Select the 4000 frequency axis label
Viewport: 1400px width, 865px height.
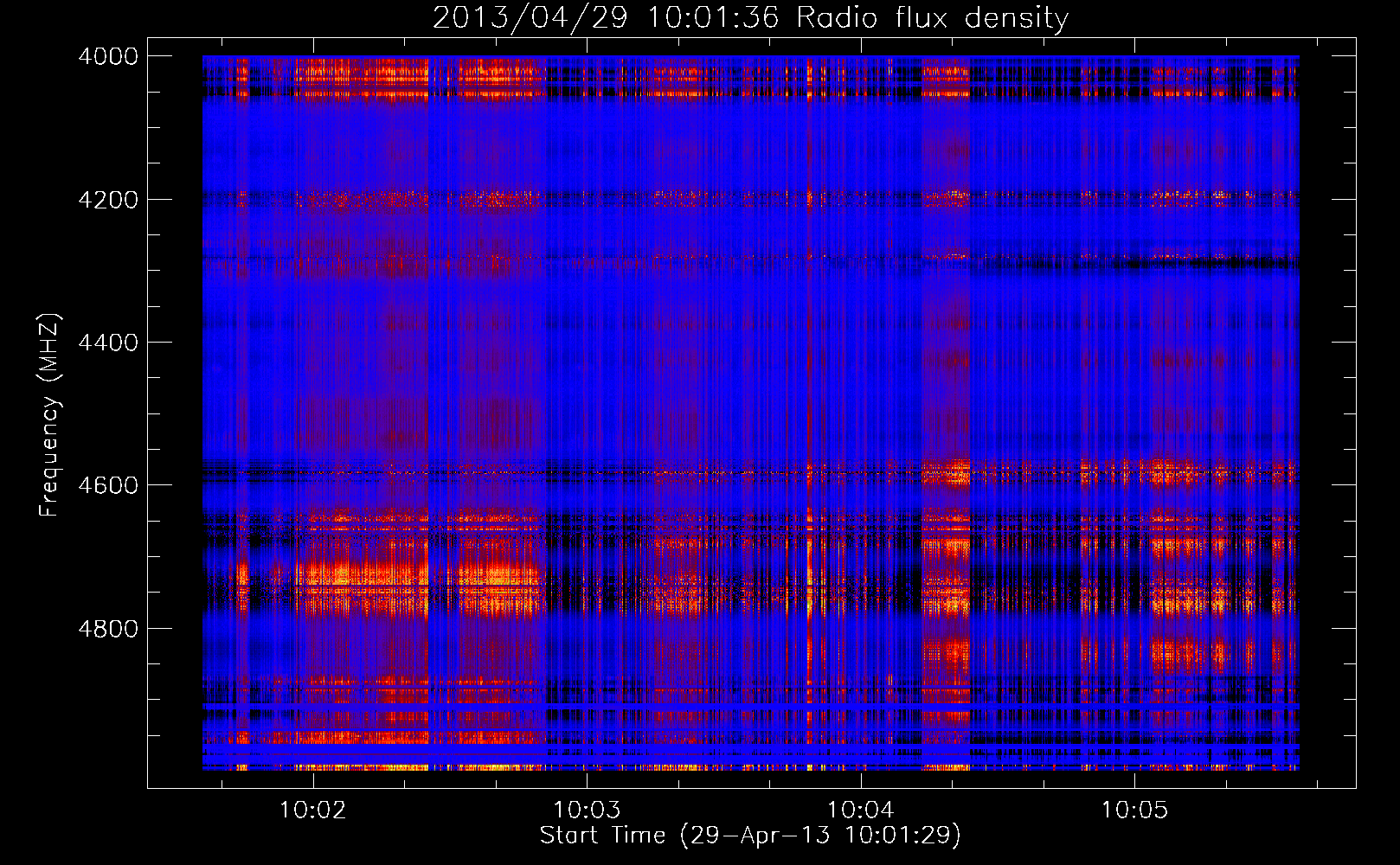pos(108,56)
